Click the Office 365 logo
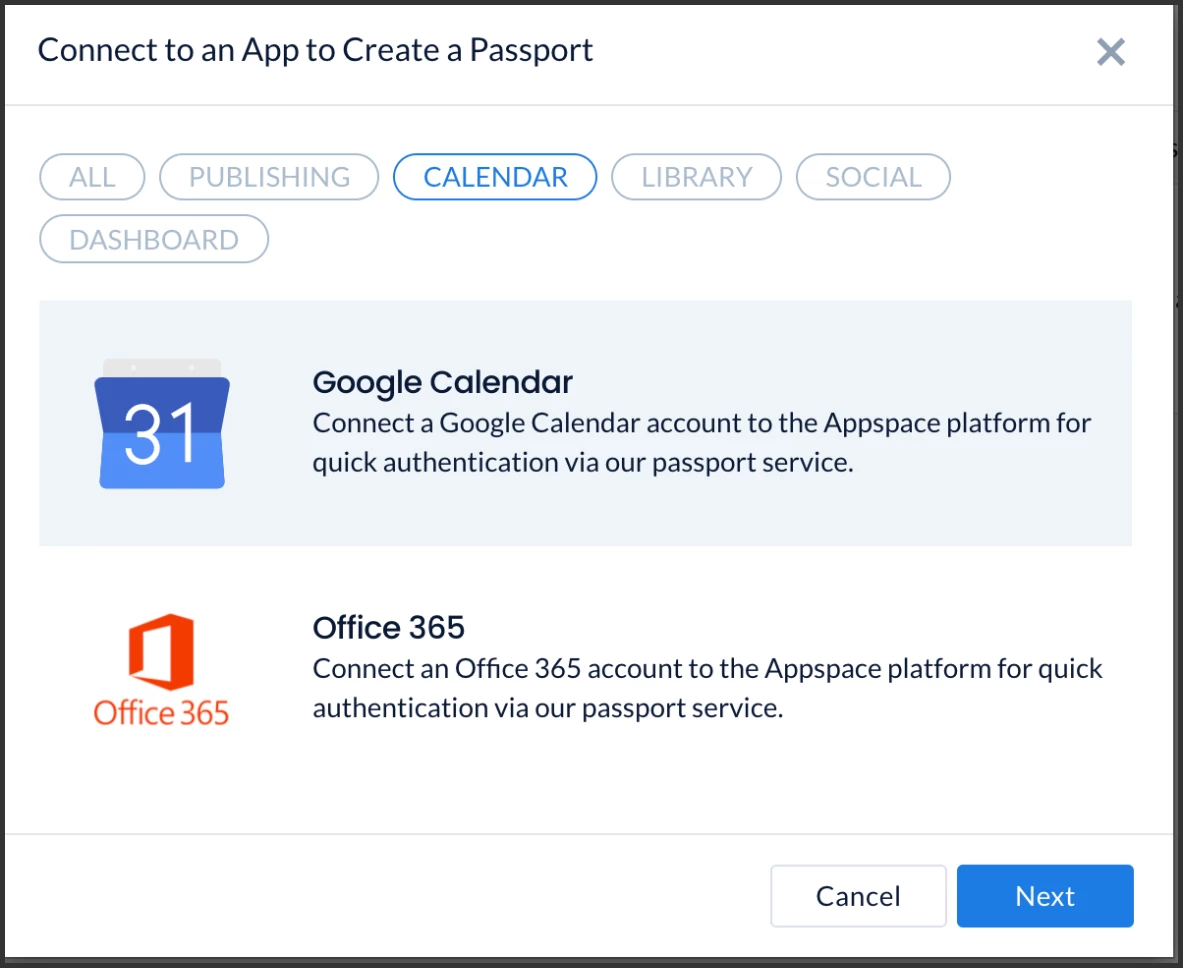This screenshot has height=968, width=1183. tap(161, 670)
